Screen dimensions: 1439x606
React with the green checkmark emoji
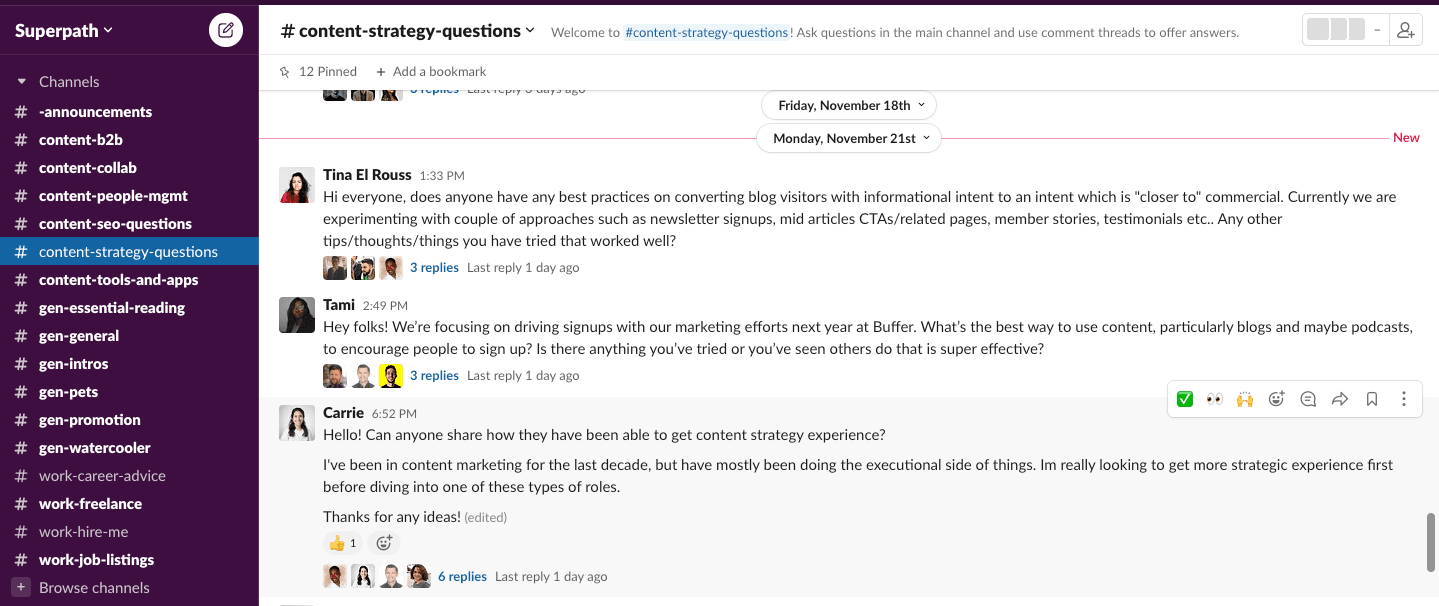pyautogui.click(x=1185, y=399)
